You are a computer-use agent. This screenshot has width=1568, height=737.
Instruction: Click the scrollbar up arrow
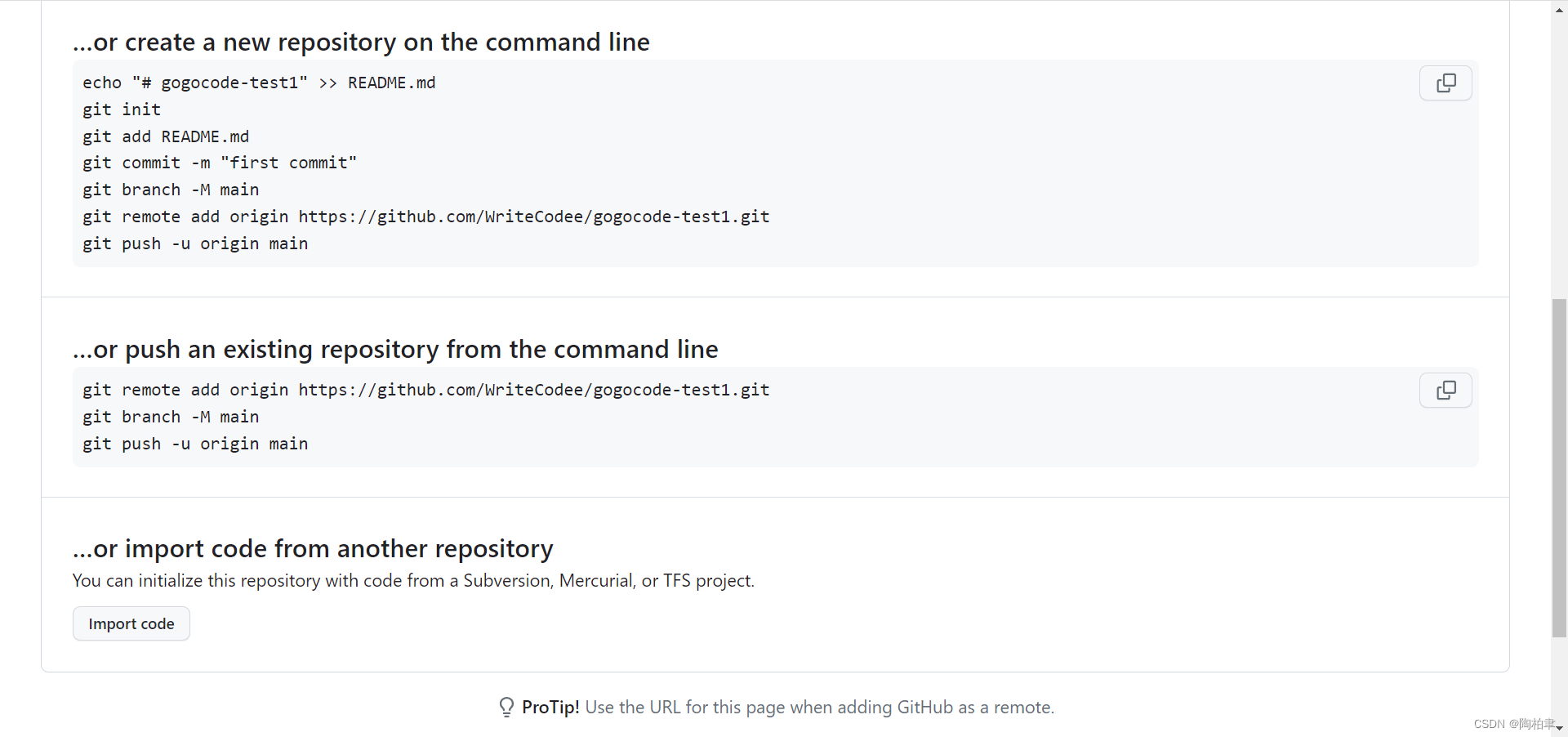pyautogui.click(x=1561, y=10)
